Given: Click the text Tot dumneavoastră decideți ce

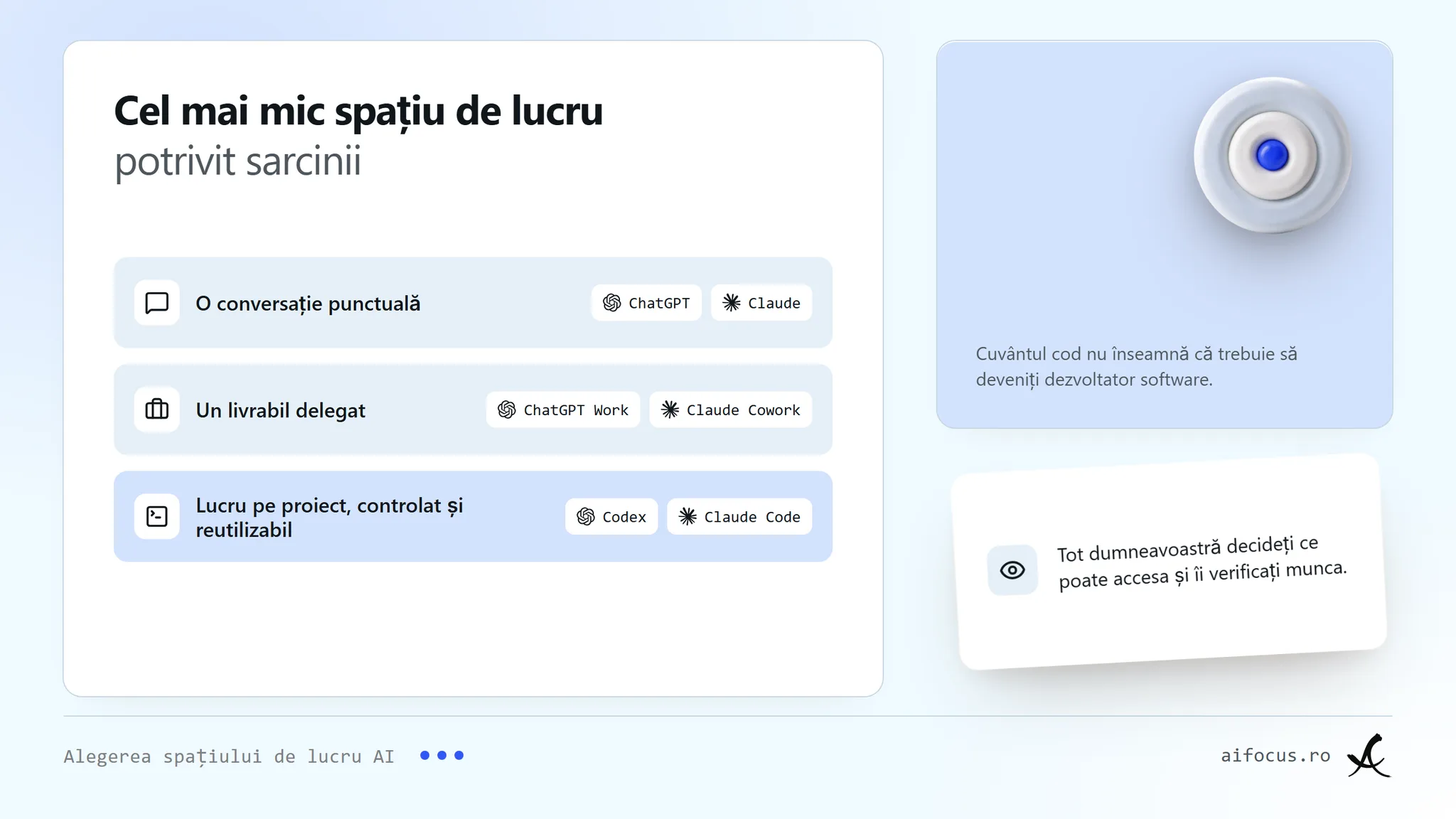Looking at the screenshot, I should (1187, 549).
